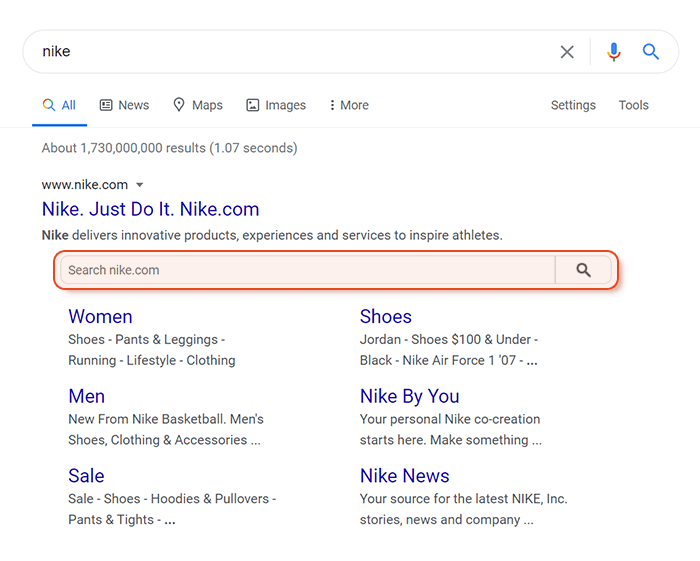700x561 pixels.
Task: Open the Tools menu
Action: pos(633,105)
